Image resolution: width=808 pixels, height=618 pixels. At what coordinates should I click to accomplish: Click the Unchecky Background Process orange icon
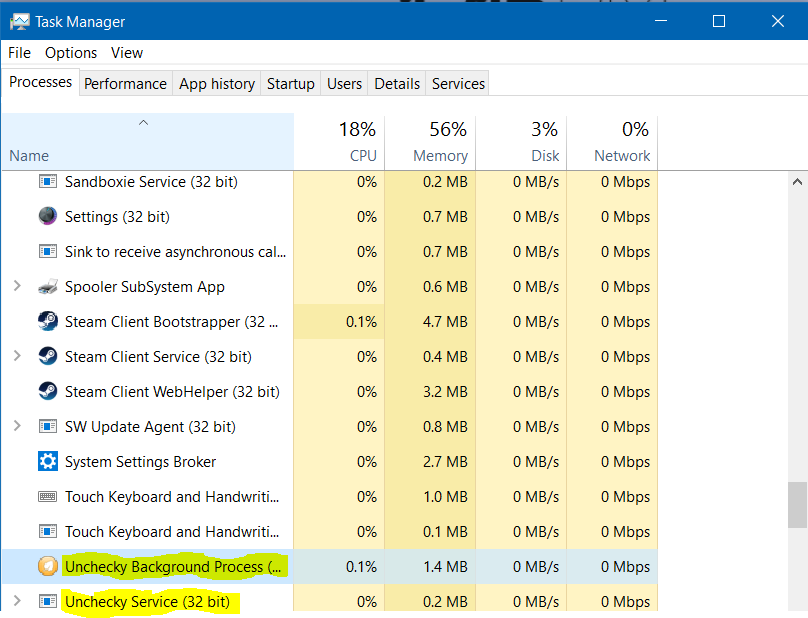pos(48,566)
